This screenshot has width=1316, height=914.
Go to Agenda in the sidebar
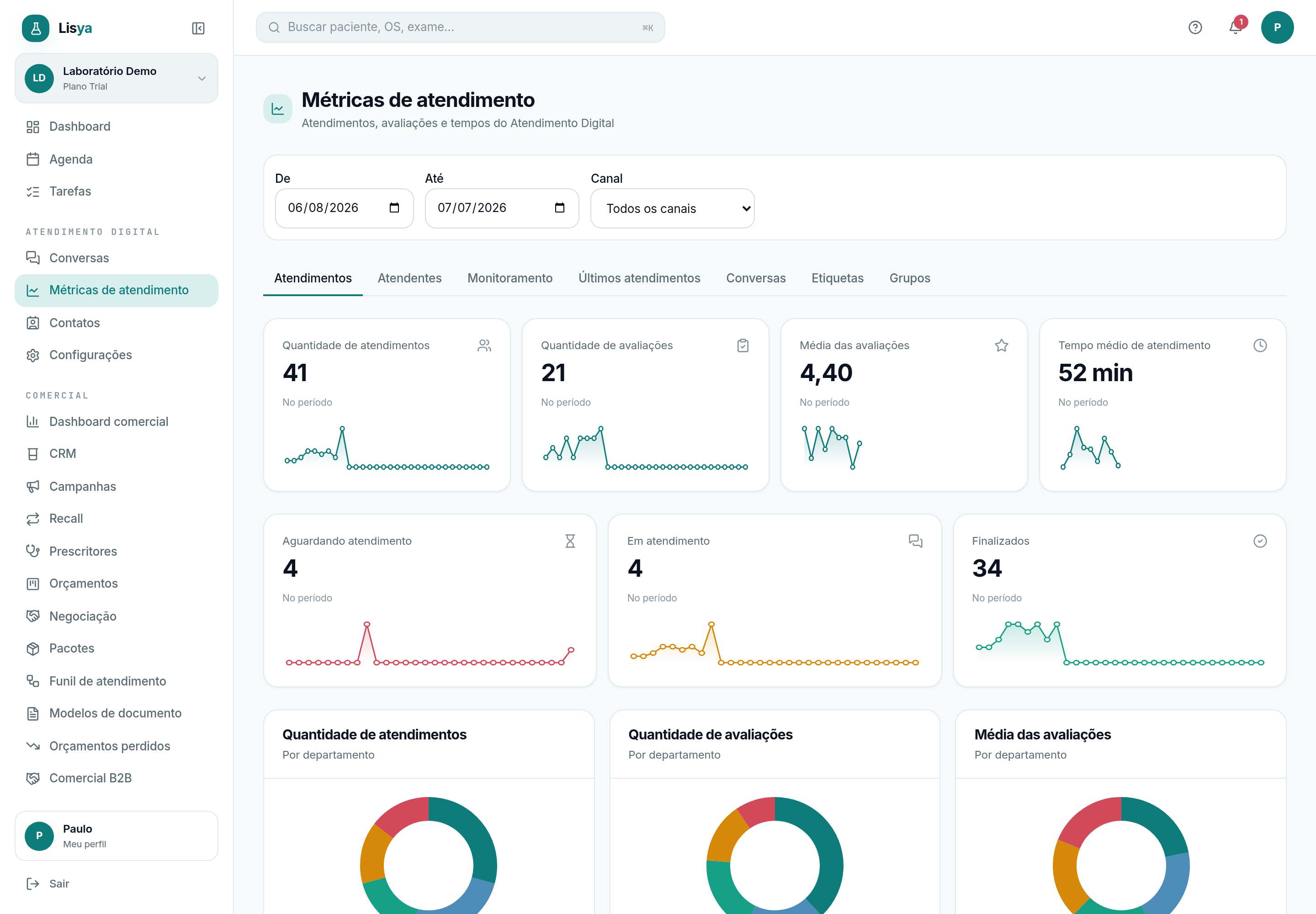click(x=116, y=159)
